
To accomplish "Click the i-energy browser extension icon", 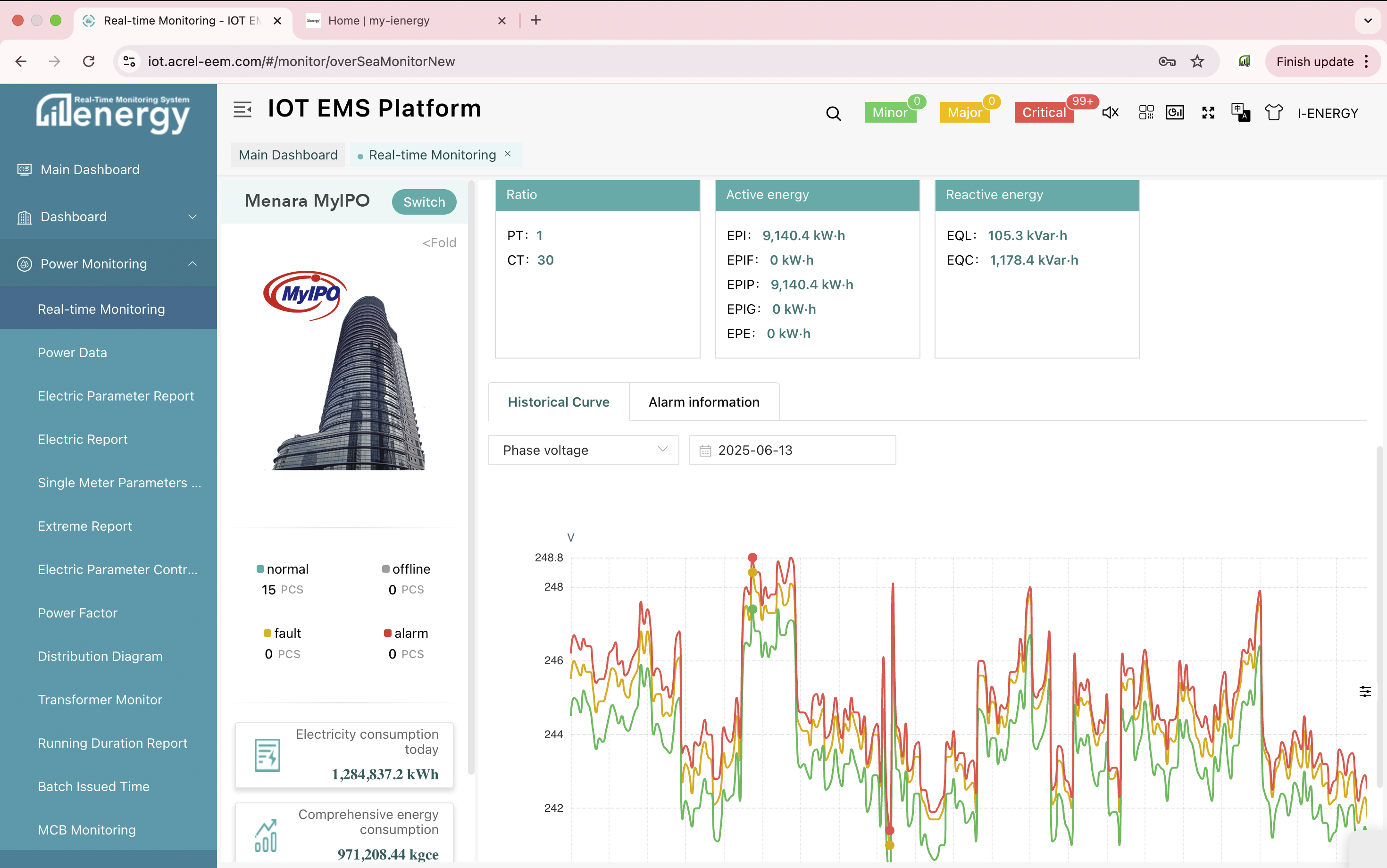I will coord(1244,61).
